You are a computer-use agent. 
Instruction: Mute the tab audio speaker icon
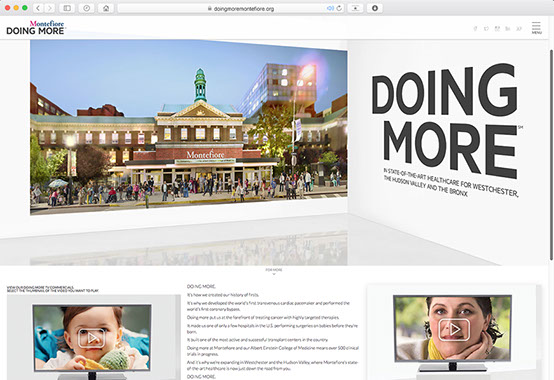click(330, 8)
